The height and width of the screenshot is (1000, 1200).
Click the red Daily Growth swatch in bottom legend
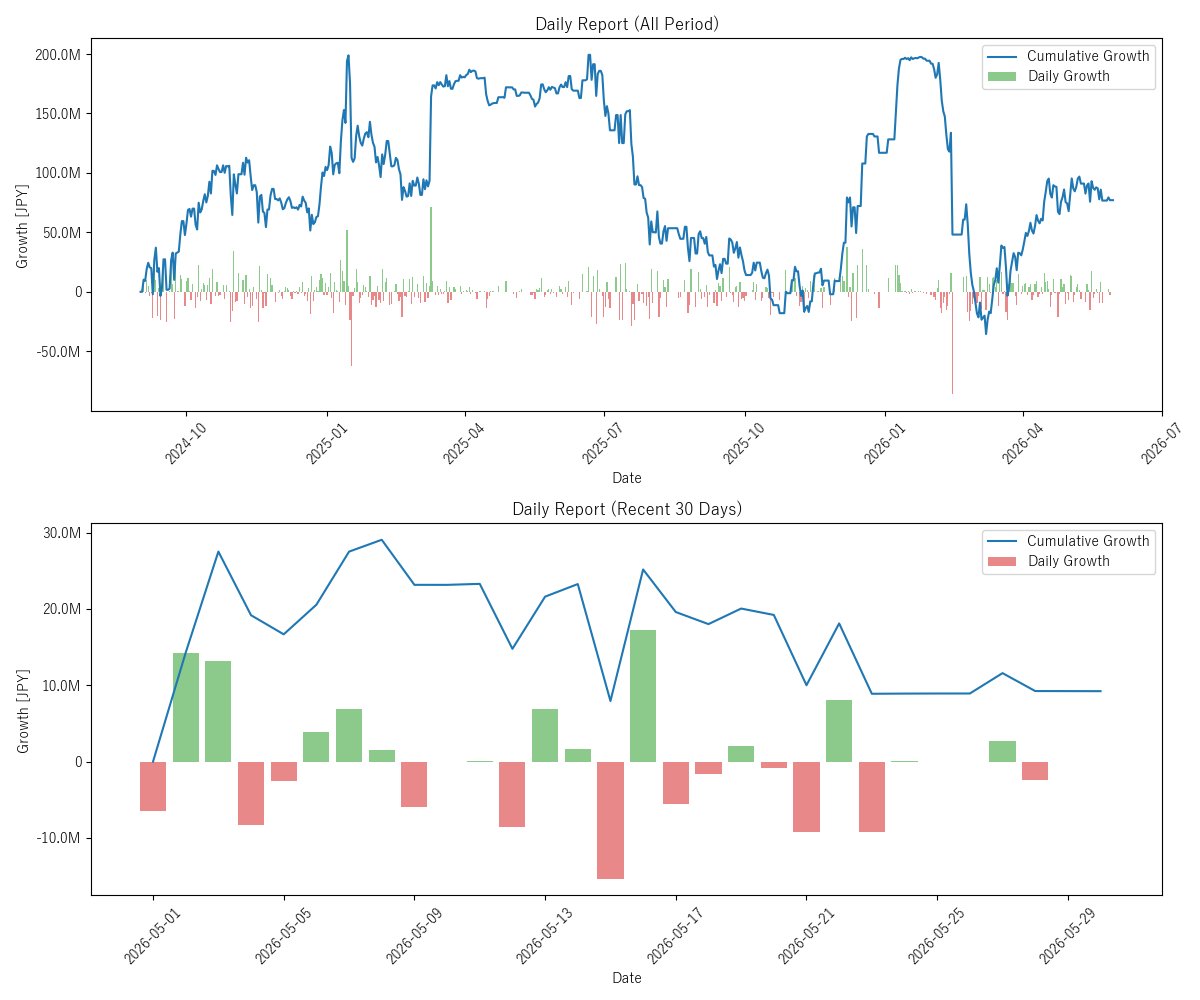coord(1002,561)
